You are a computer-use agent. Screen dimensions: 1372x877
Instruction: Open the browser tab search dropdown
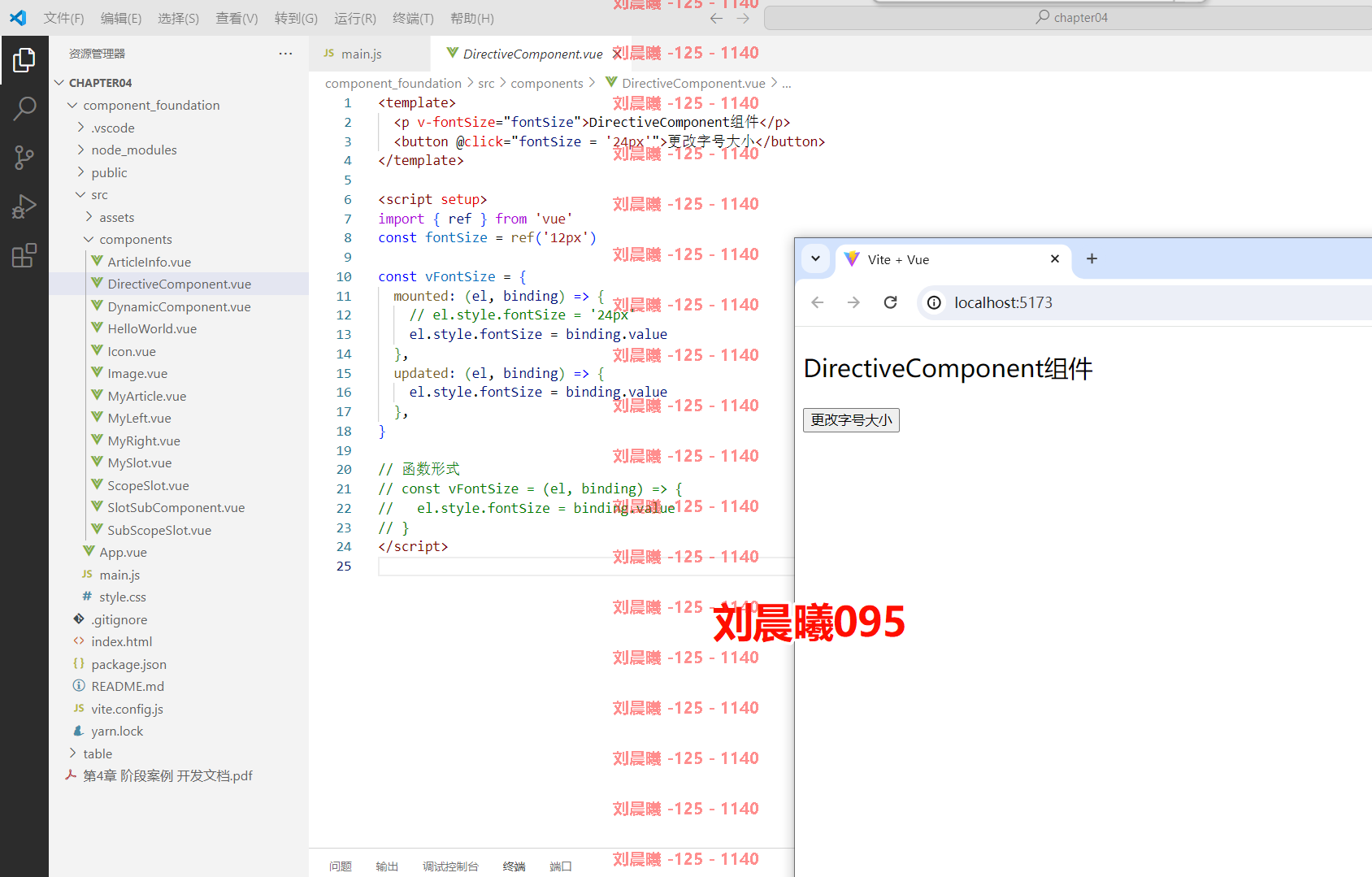click(815, 259)
